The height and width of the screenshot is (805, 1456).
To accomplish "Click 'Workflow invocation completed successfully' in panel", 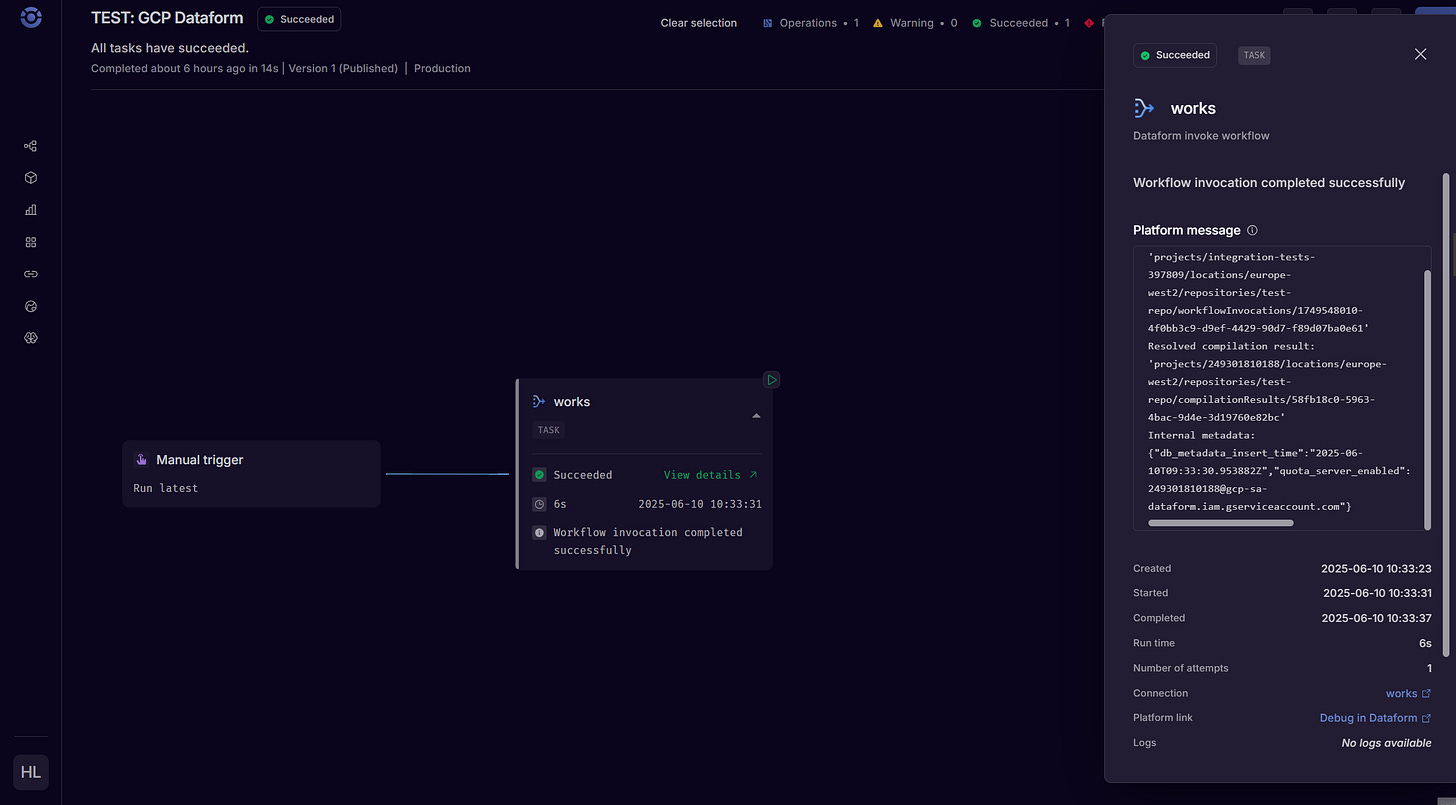I will pos(1269,183).
